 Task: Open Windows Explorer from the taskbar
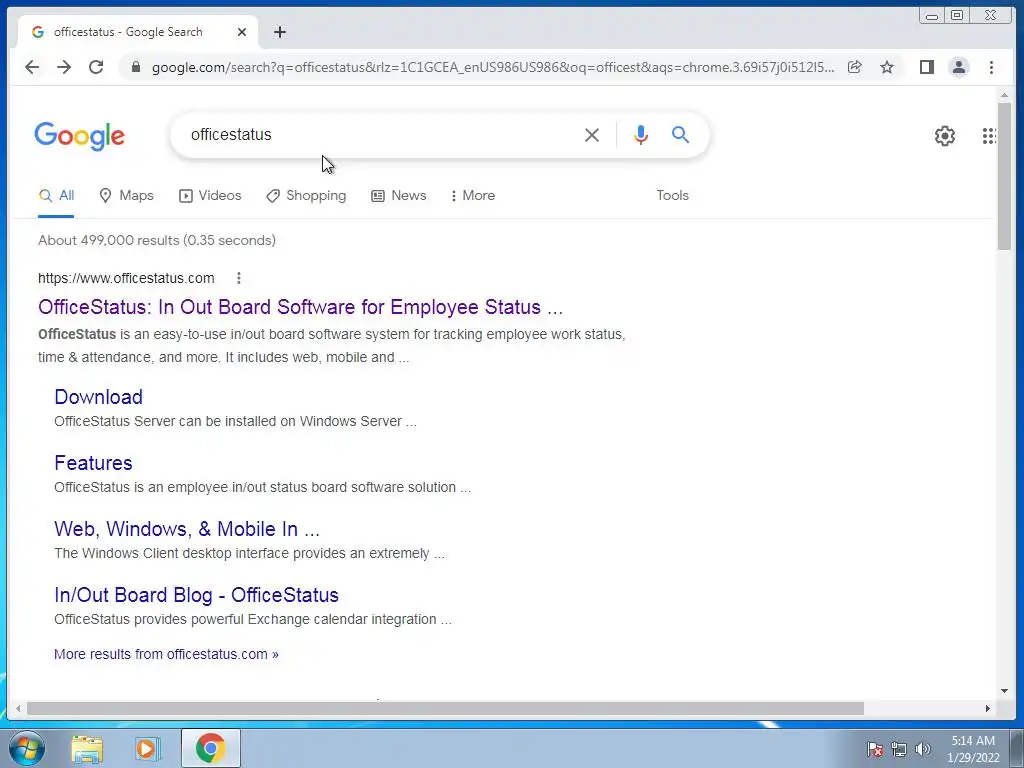coord(87,748)
